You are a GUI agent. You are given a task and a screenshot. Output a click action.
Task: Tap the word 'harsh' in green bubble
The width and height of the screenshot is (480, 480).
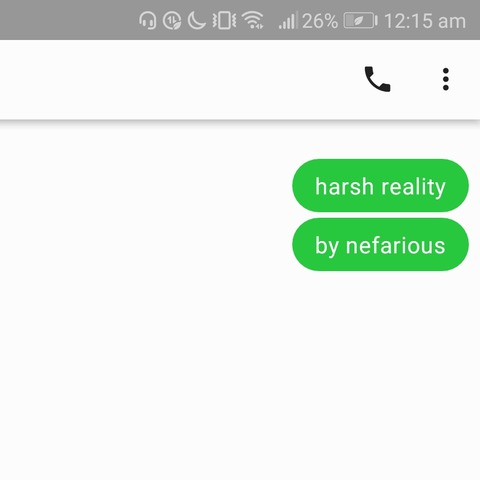(344, 186)
